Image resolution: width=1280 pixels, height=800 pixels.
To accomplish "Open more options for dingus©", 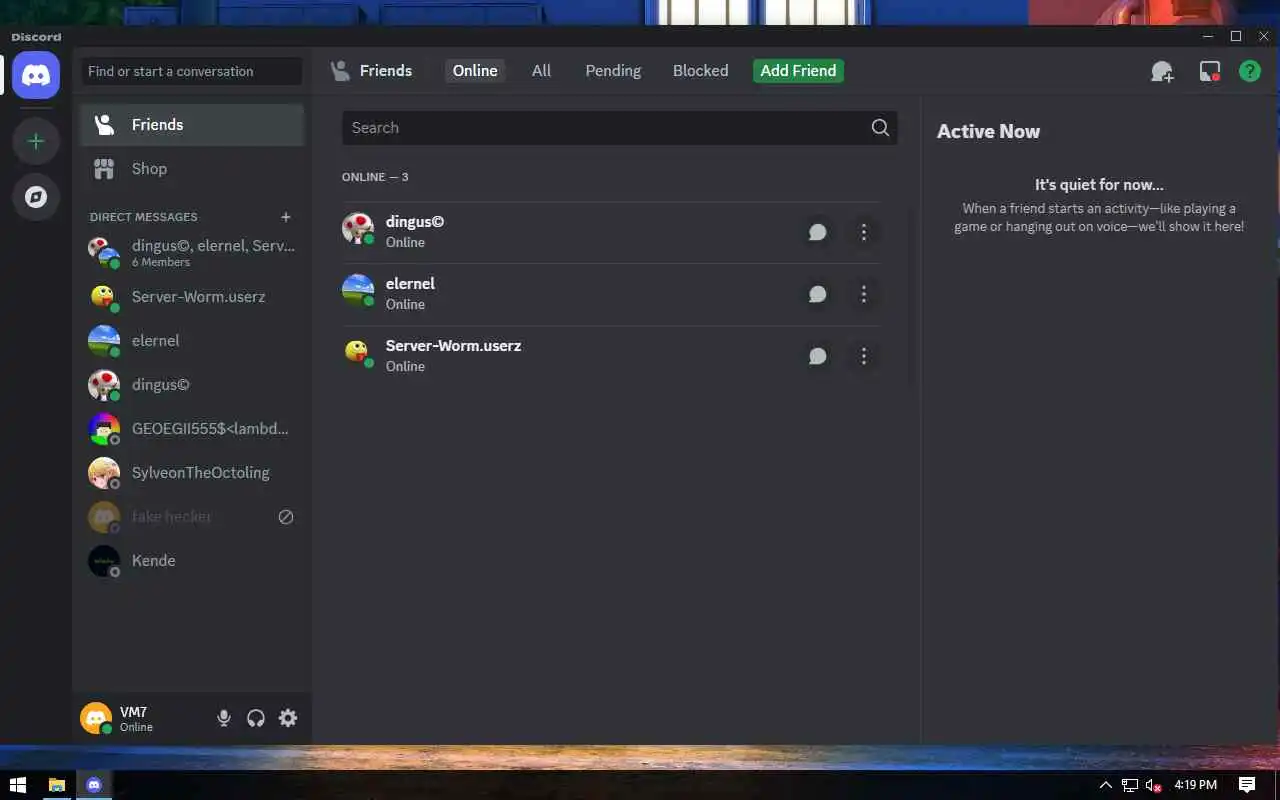I will click(x=864, y=232).
